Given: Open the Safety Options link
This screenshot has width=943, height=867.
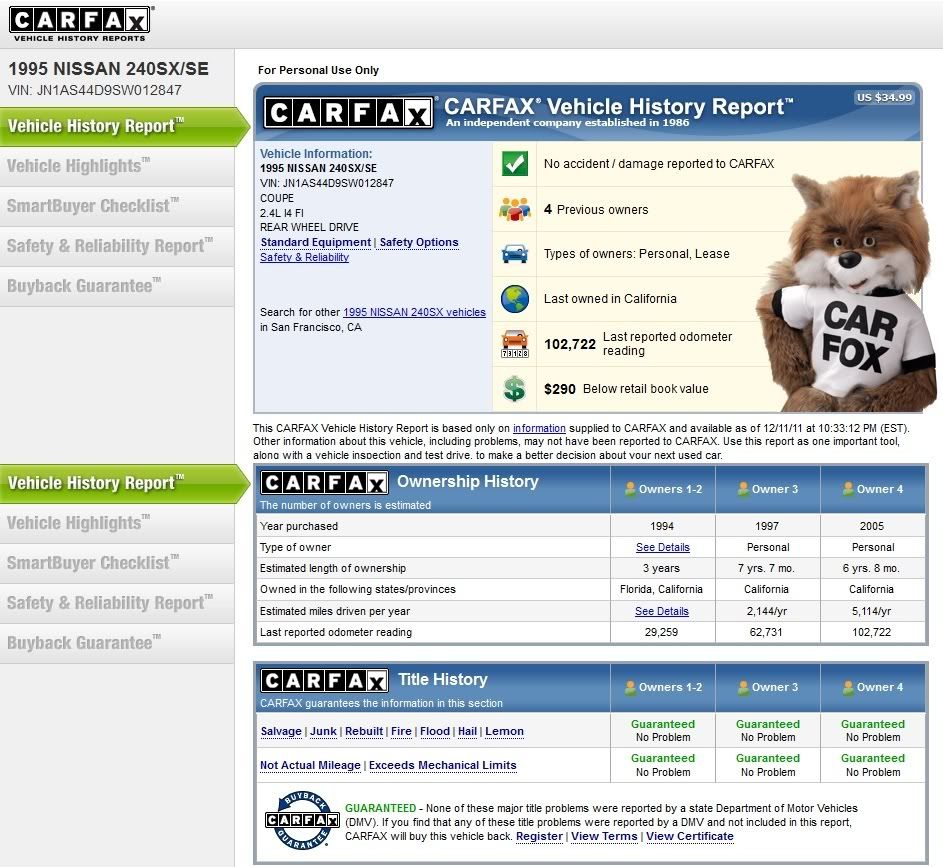Looking at the screenshot, I should pyautogui.click(x=419, y=242).
